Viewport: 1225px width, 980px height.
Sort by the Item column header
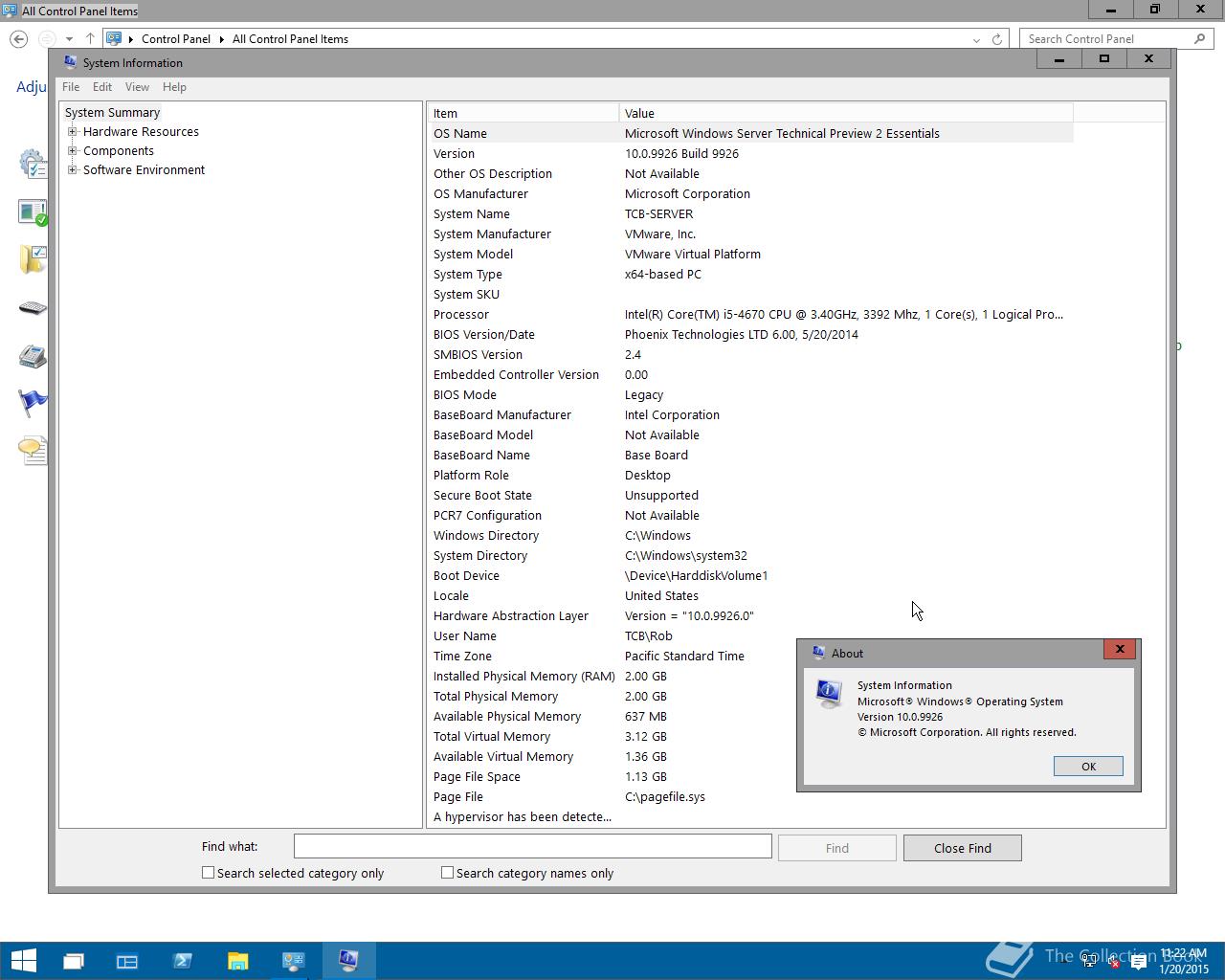pyautogui.click(x=523, y=113)
